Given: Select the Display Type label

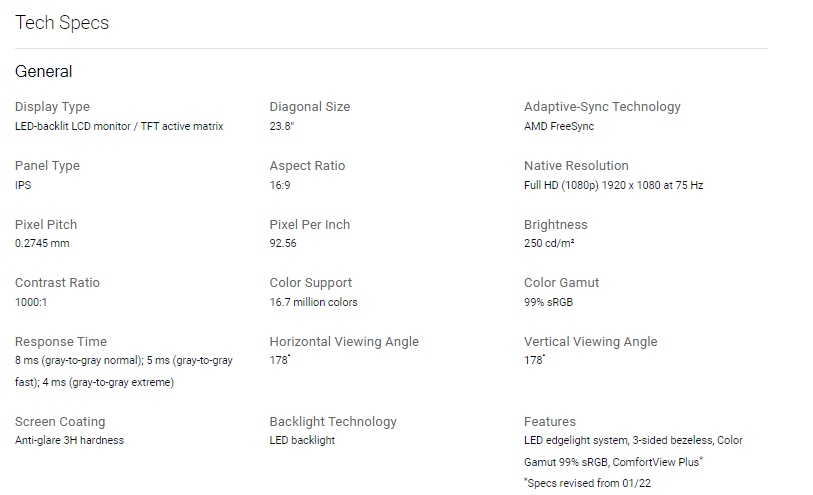Looking at the screenshot, I should (52, 107).
